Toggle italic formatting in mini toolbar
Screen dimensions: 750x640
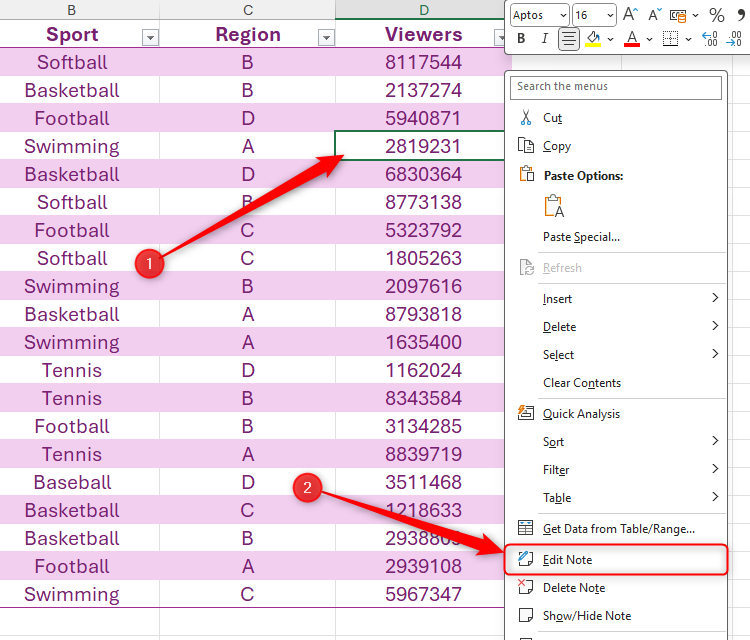click(x=544, y=39)
